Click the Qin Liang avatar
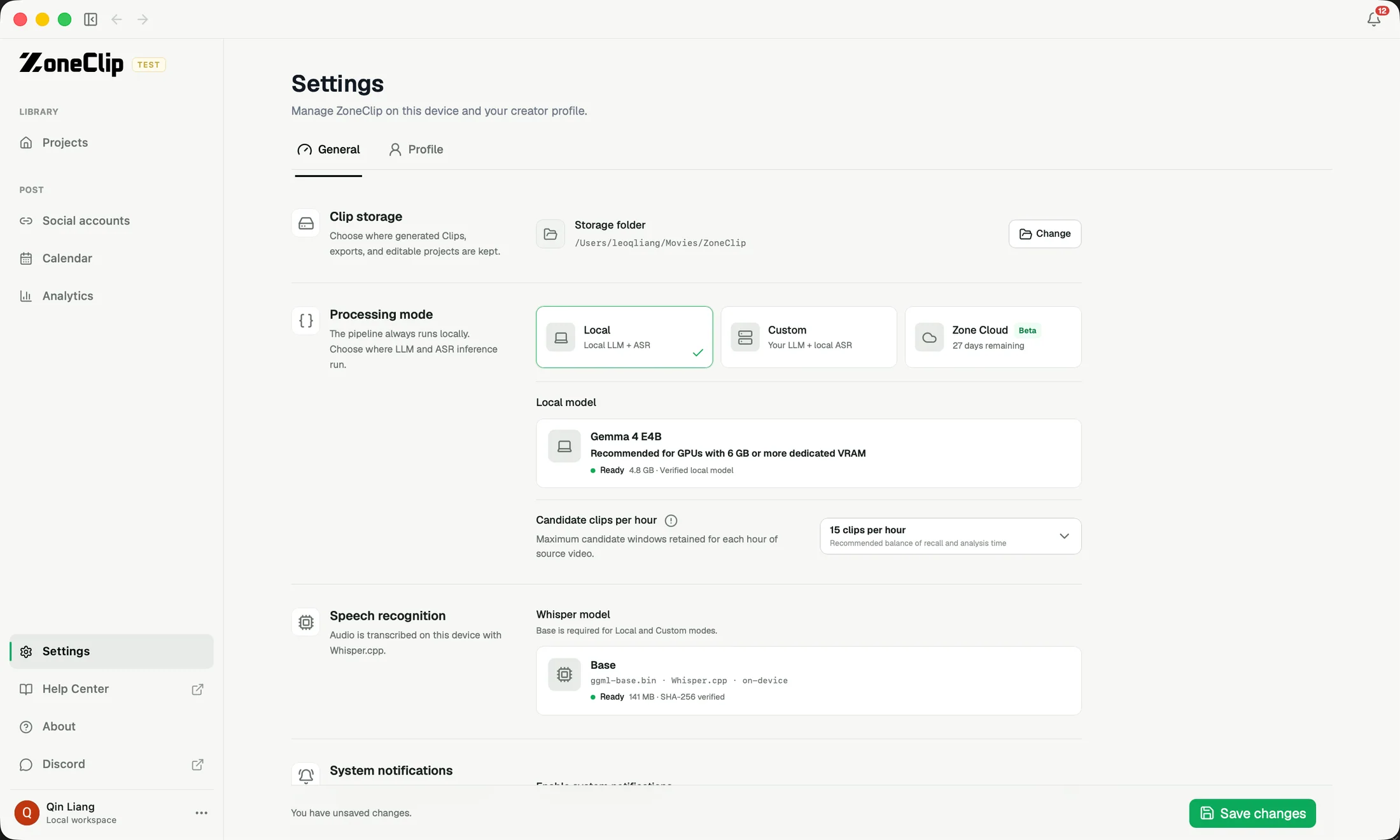The height and width of the screenshot is (840, 1400). 27,813
